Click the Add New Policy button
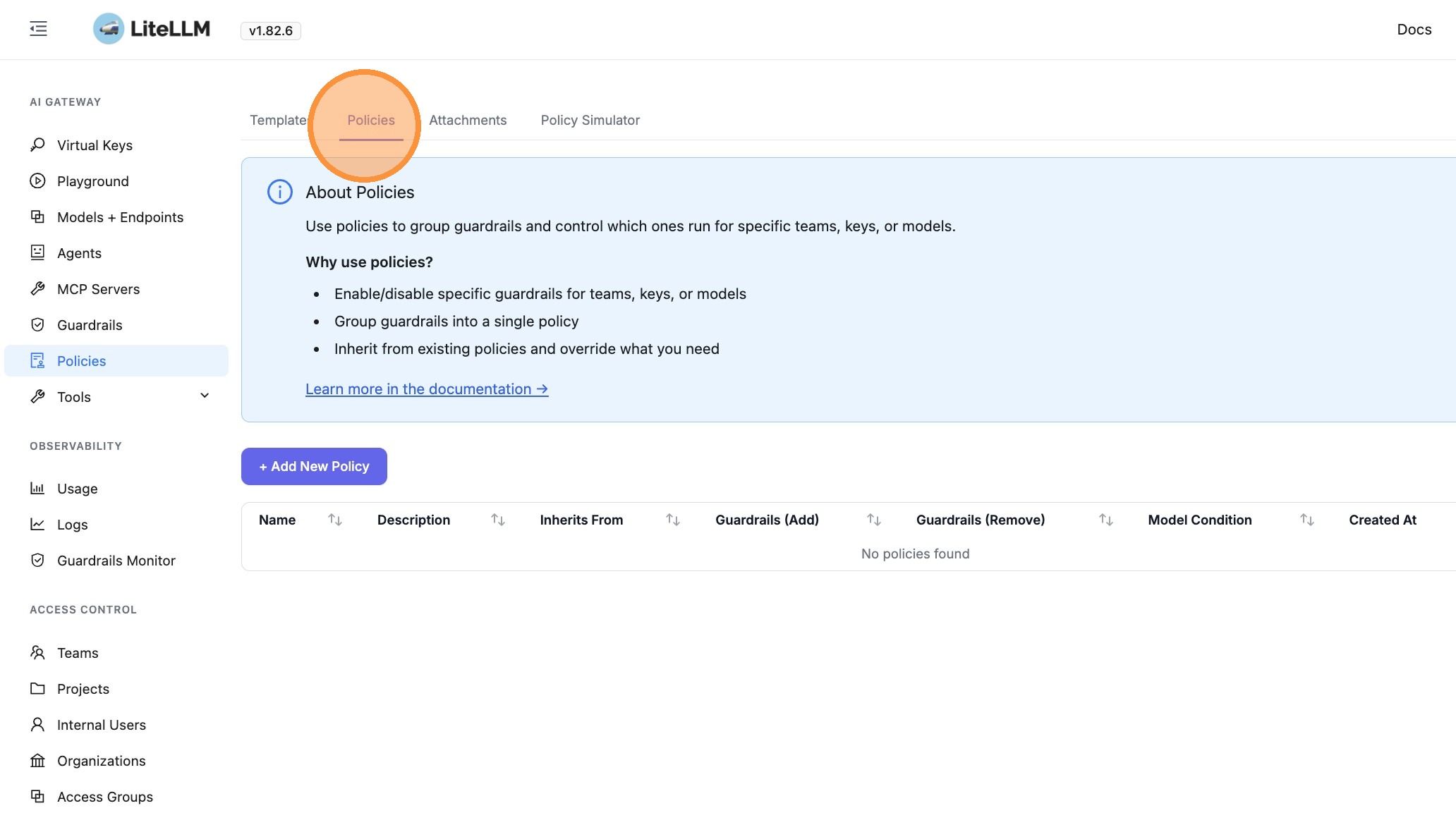Screen dimensions: 1456x813 coord(313,466)
